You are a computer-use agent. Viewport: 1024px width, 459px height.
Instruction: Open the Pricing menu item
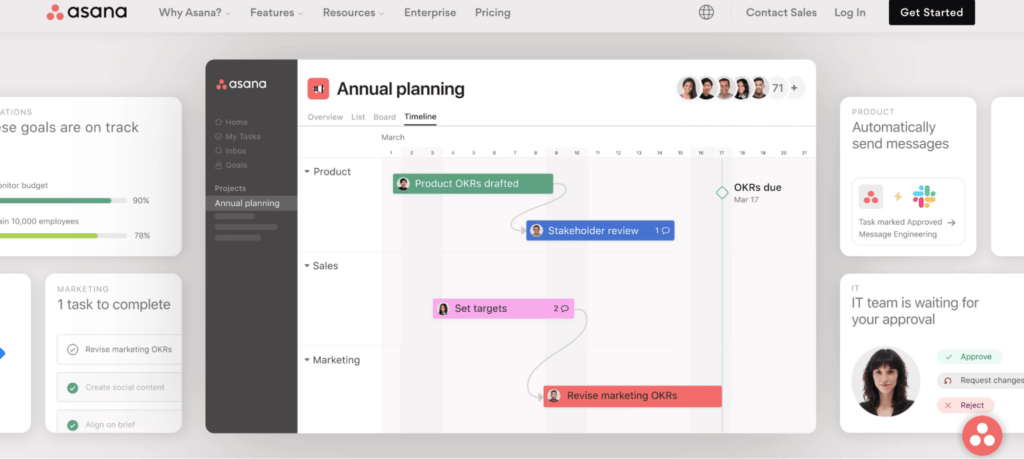[x=492, y=12]
